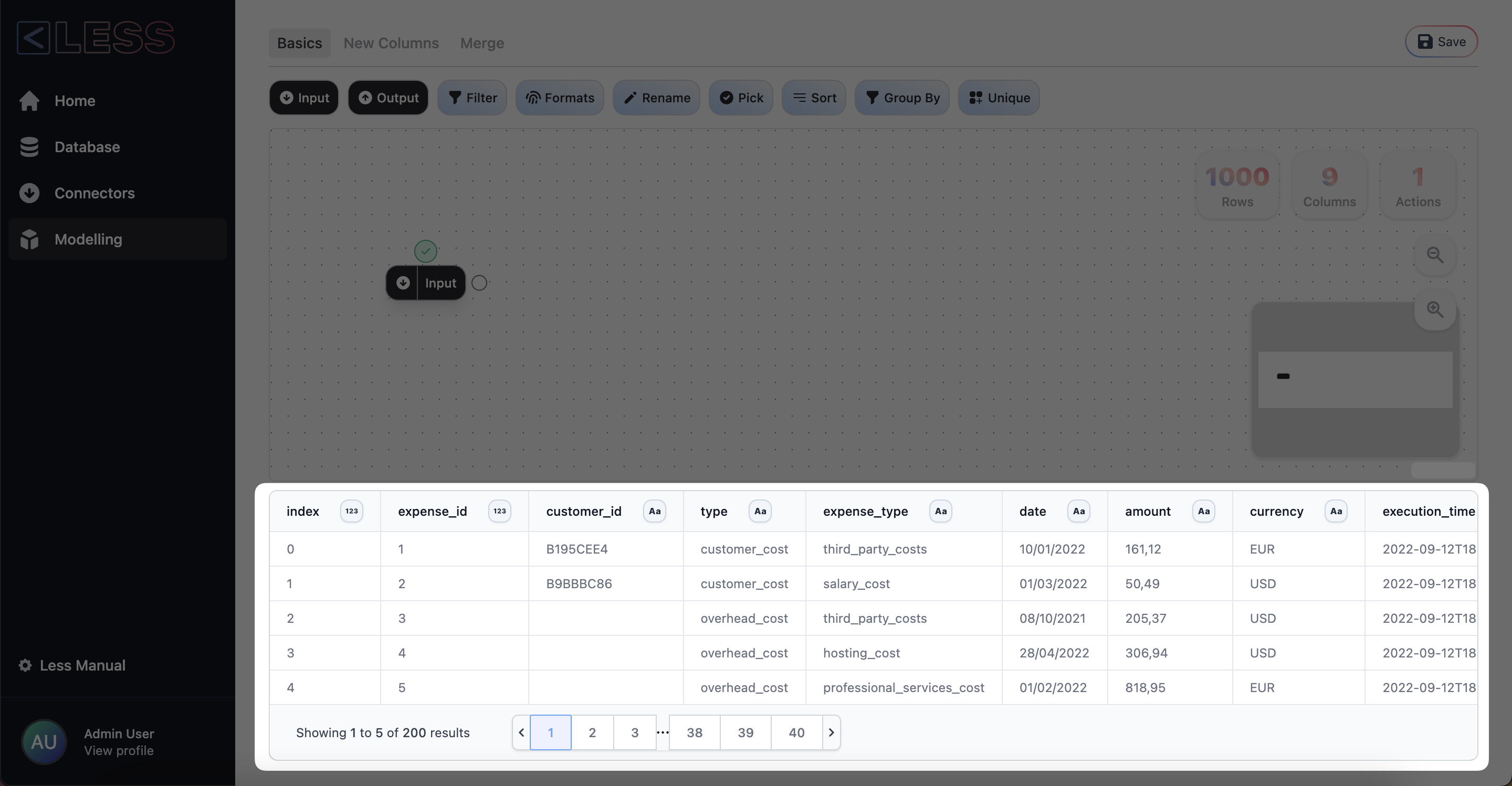The image size is (1512, 786).
Task: Click the zoom out magnifier icon
Action: 1434,254
